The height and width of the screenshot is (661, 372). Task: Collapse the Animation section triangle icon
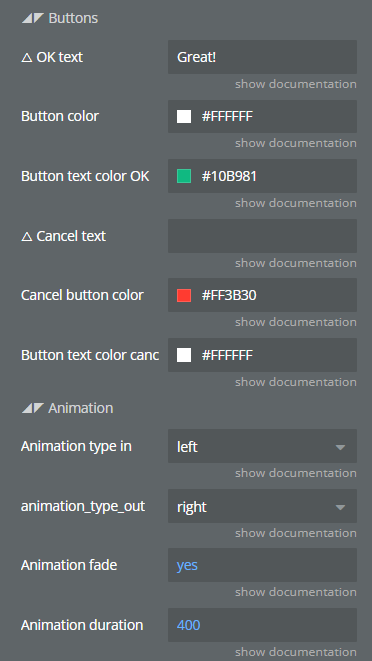[x=33, y=408]
